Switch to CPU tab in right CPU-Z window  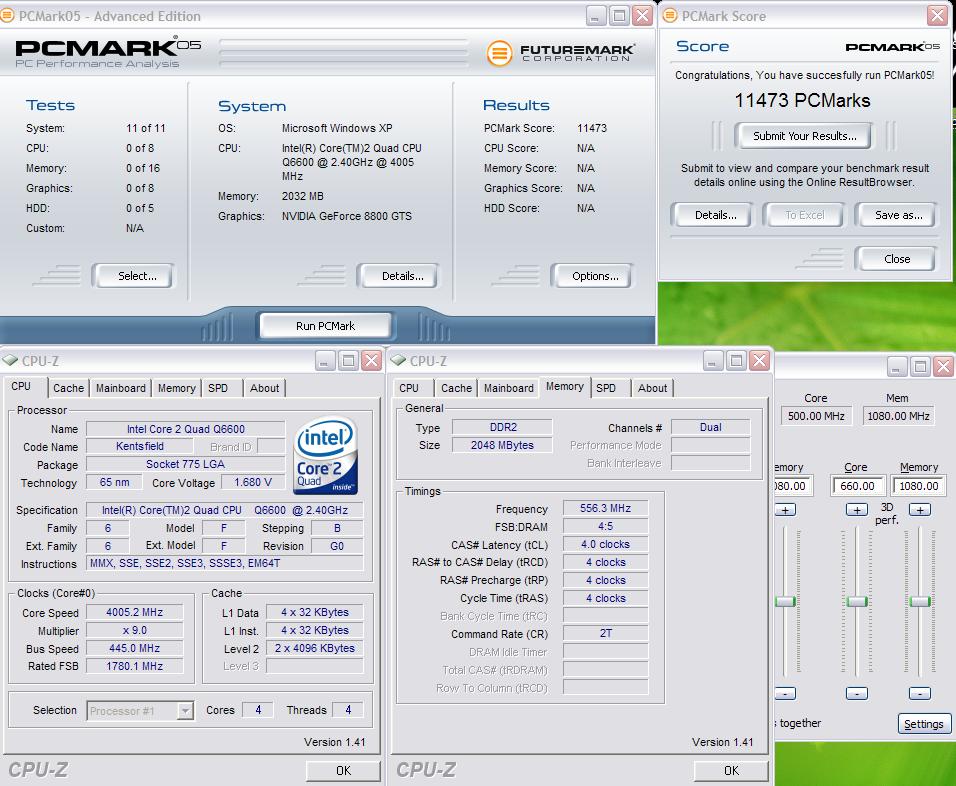tap(408, 388)
